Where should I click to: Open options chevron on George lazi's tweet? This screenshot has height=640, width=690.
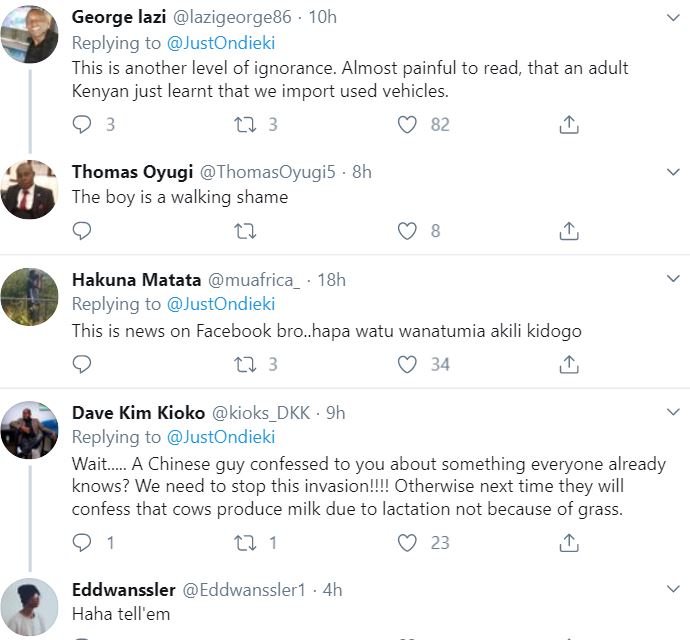(x=673, y=18)
